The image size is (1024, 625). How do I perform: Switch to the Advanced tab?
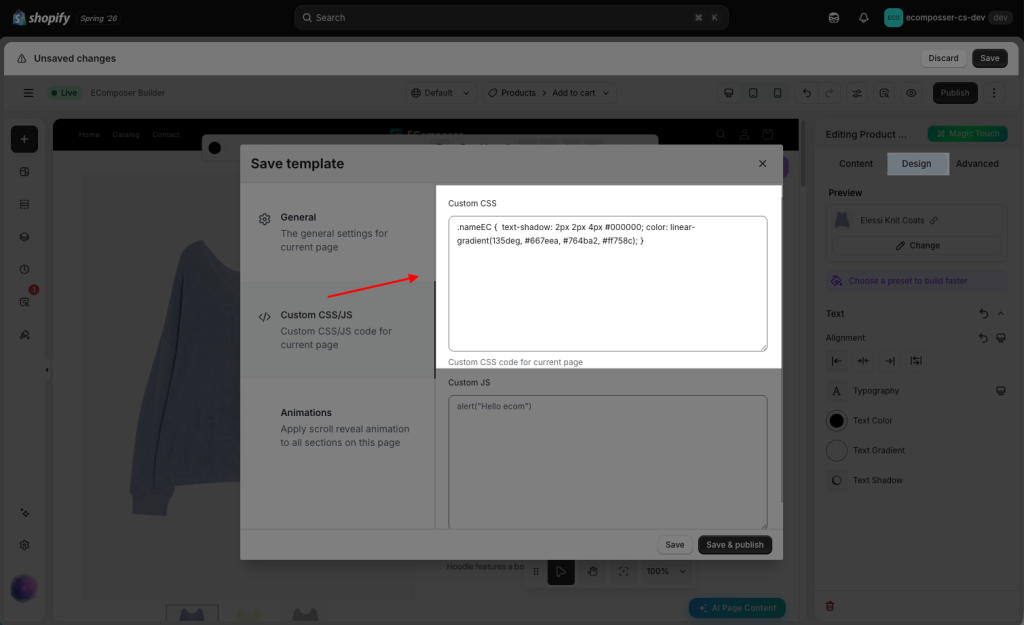click(x=977, y=164)
